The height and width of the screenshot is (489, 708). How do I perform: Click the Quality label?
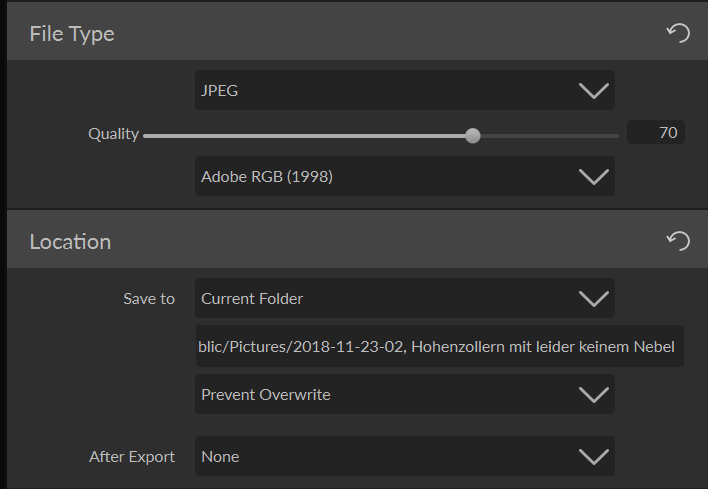[113, 134]
